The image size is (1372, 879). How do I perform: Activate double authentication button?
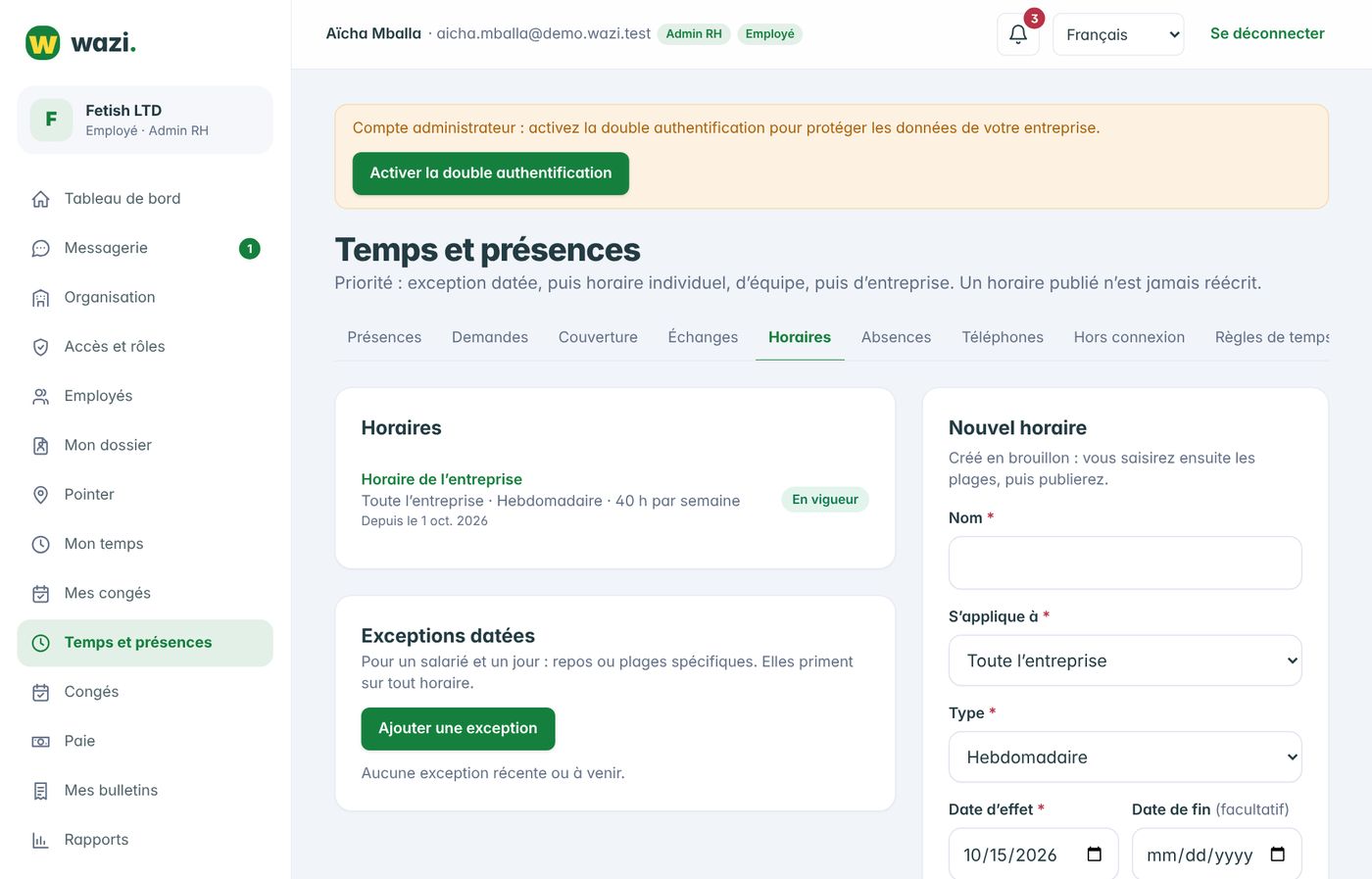[491, 173]
